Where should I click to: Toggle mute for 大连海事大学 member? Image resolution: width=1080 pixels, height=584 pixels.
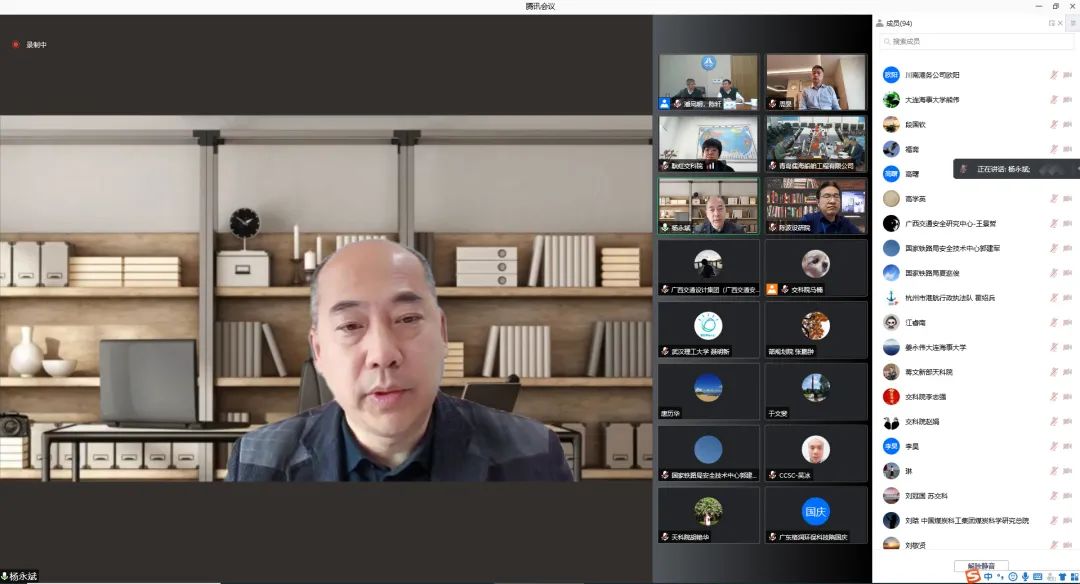[1055, 98]
